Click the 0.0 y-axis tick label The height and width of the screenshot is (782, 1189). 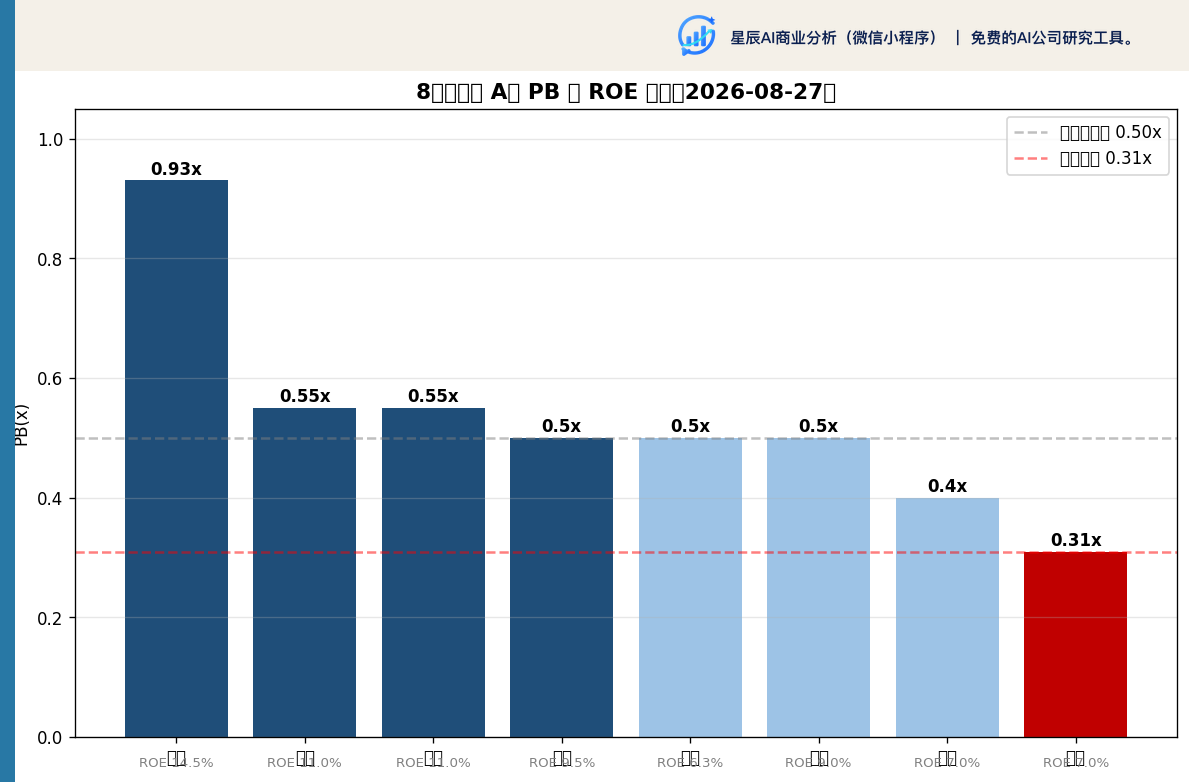click(x=51, y=737)
